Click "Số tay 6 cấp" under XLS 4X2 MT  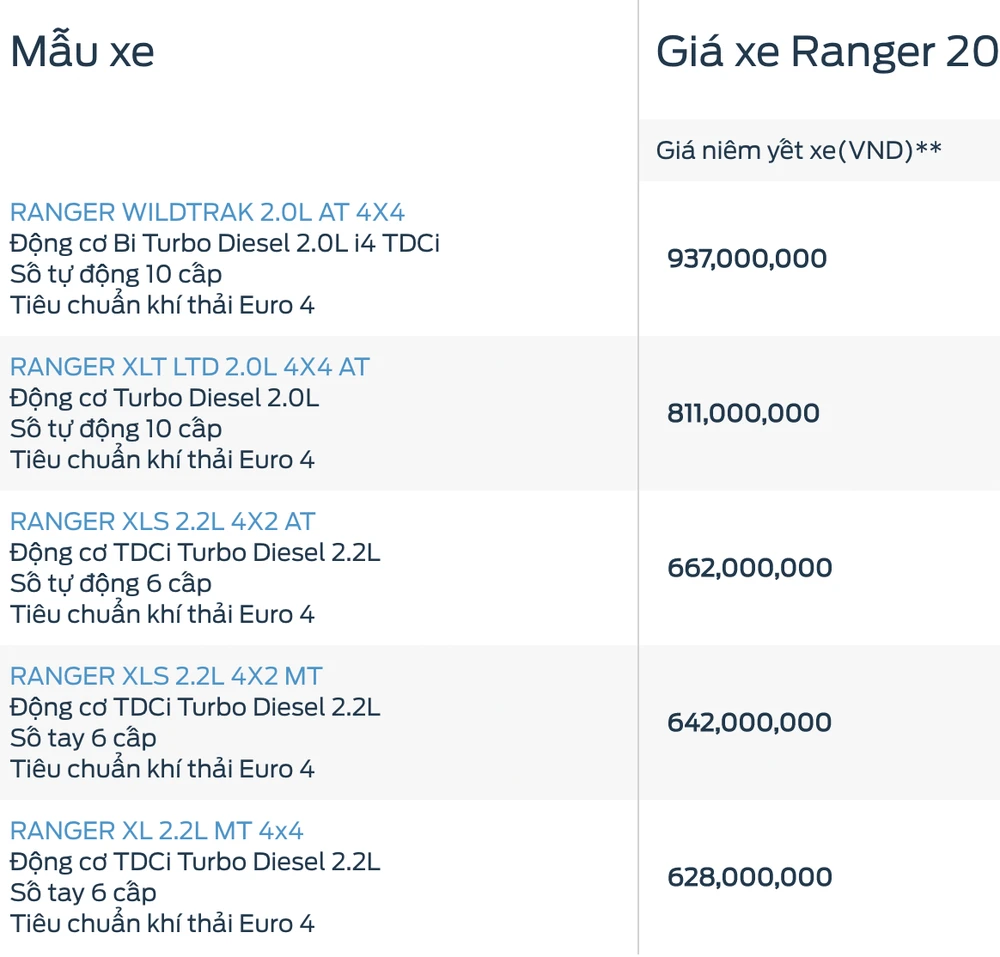click(x=83, y=738)
